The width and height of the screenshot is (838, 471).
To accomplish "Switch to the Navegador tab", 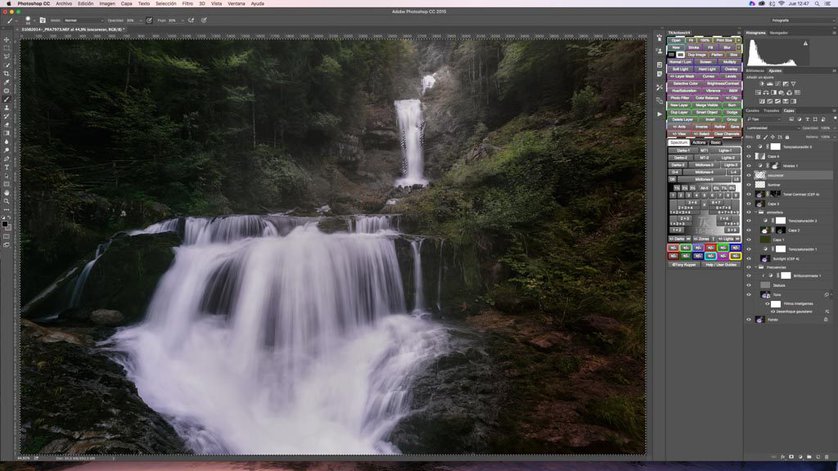I will [779, 33].
